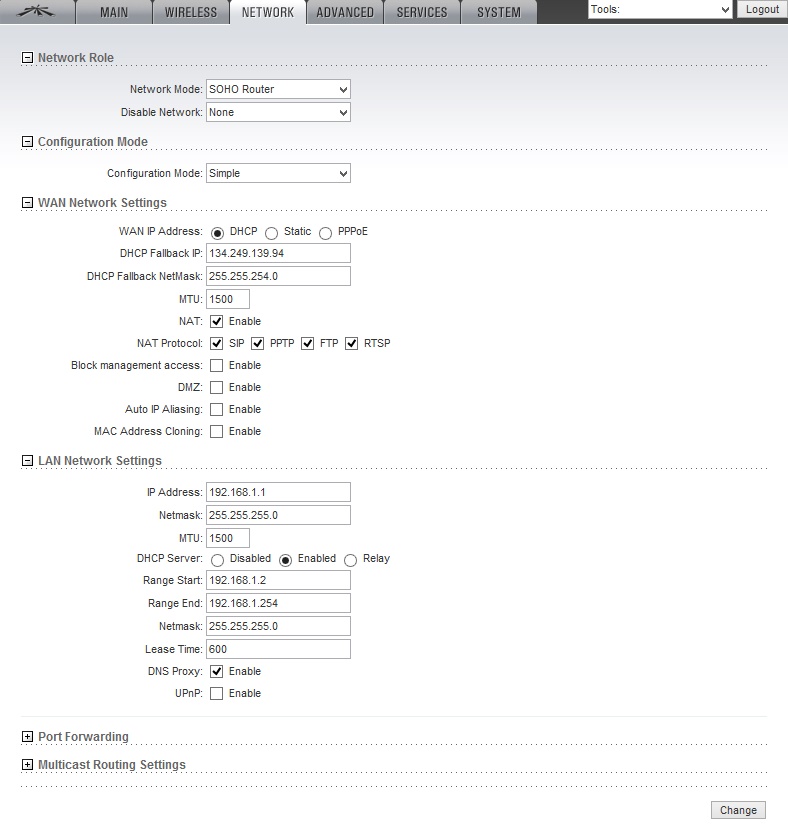Expand the Port Forwarding section
The height and width of the screenshot is (837, 788).
click(27, 737)
